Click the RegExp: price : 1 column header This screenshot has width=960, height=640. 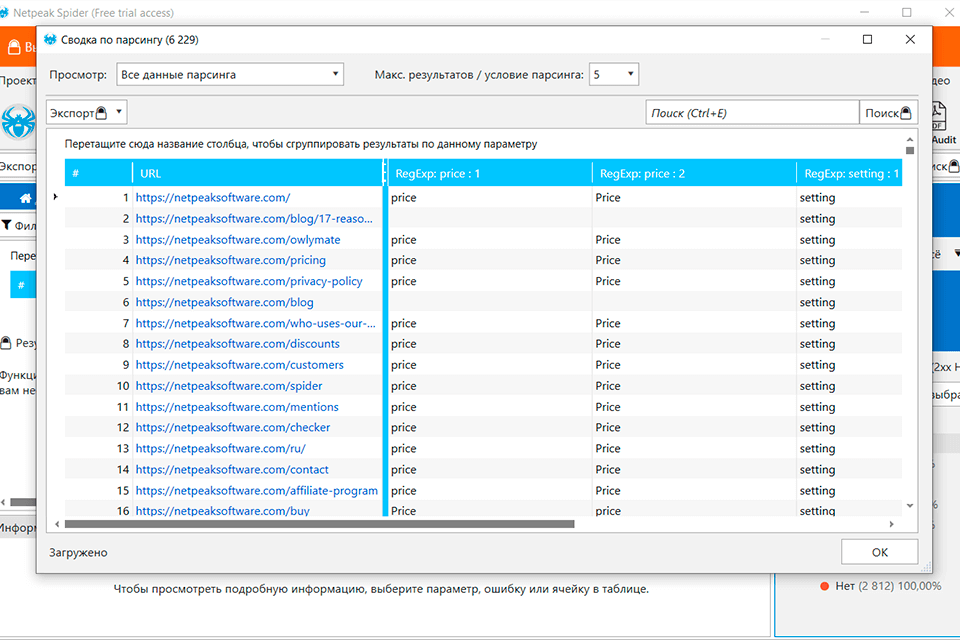coord(488,173)
